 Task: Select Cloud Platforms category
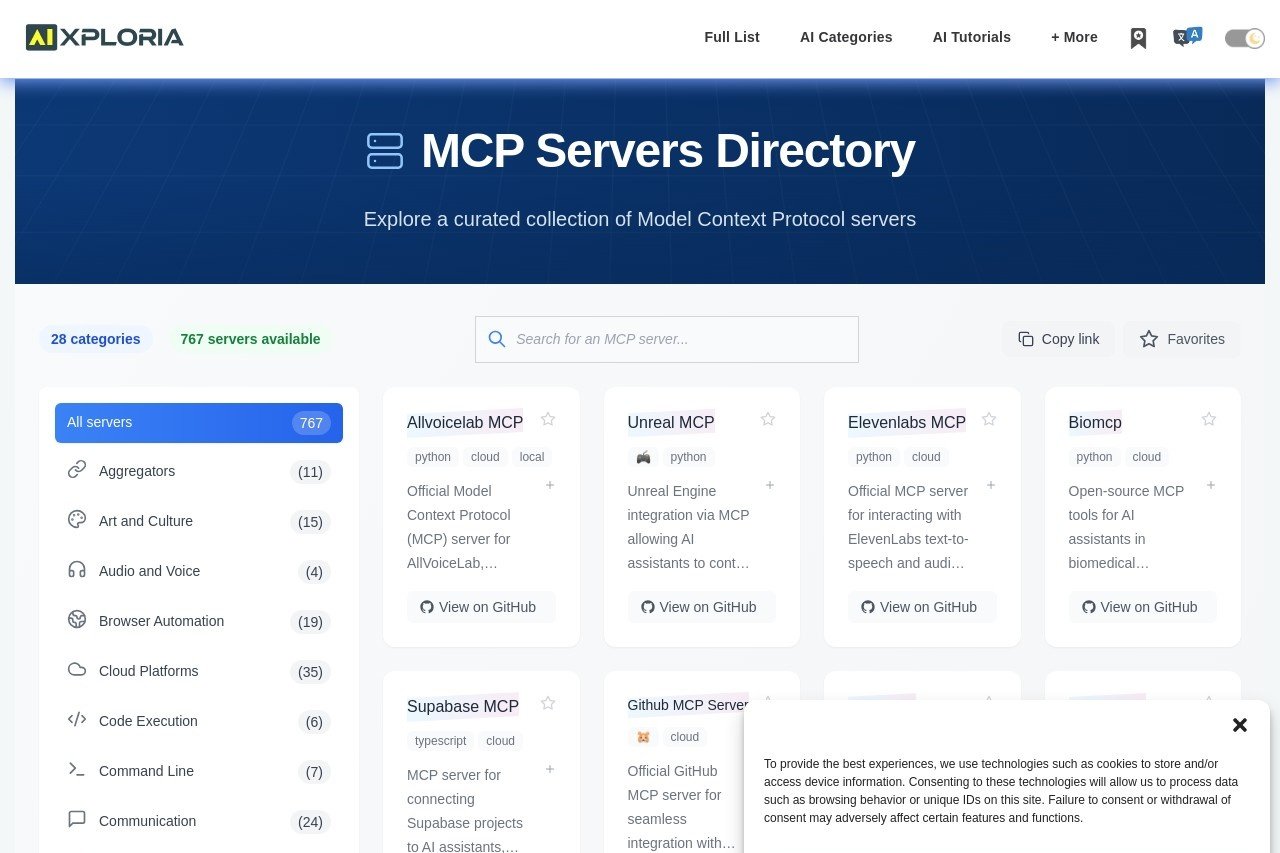(199, 671)
